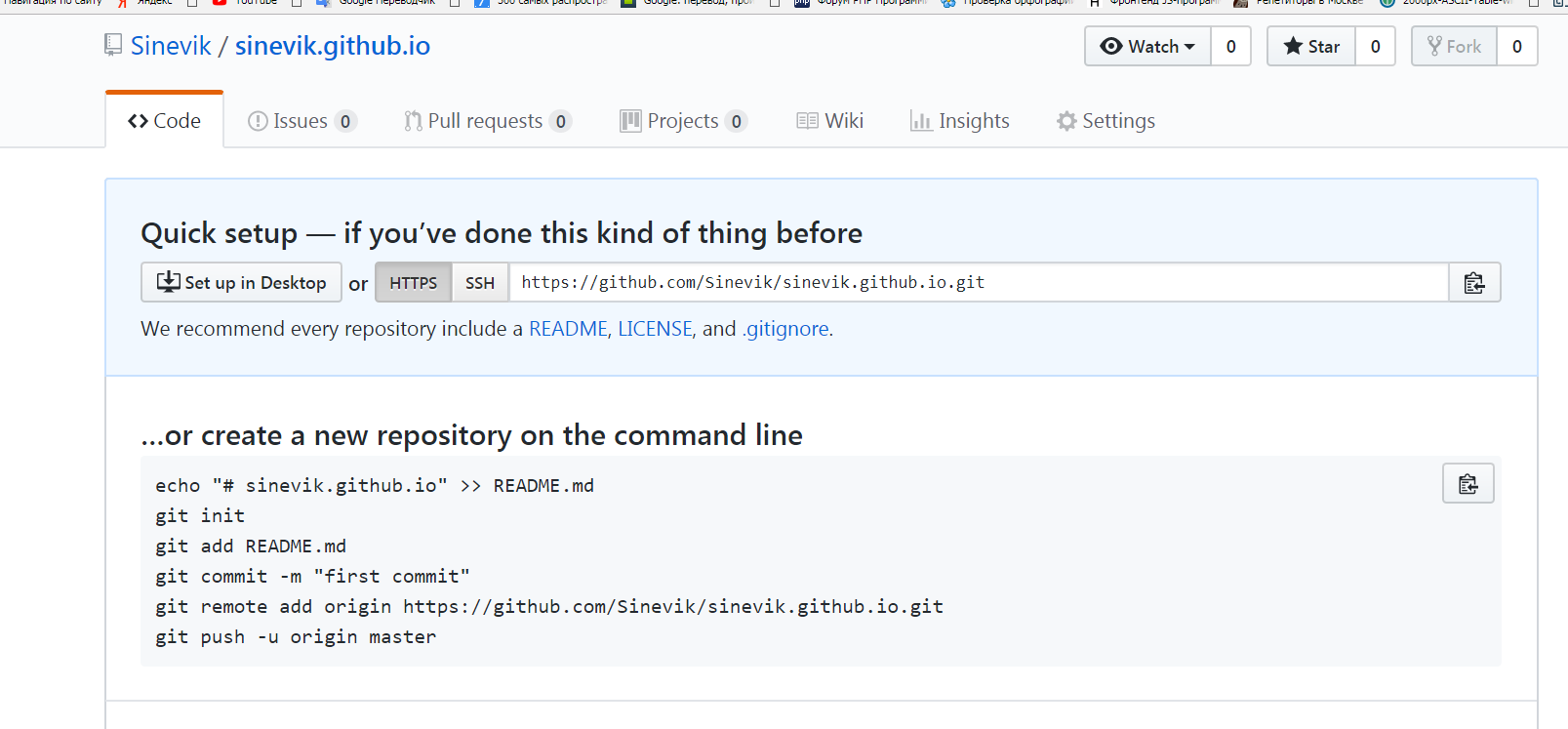Click the Pull requests count badge
Screen dimensions: 1568x729
click(x=560, y=121)
